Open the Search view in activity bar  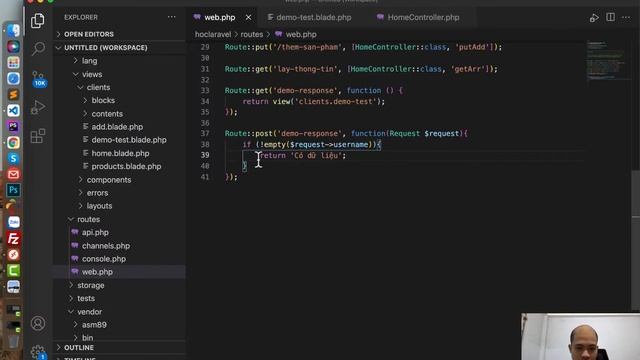(38, 49)
